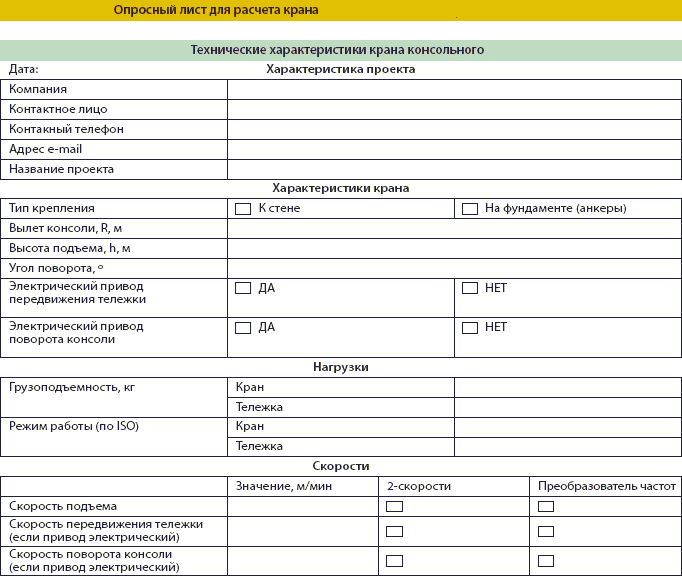This screenshot has width=682, height=576.
Task: Click the "Опросный лист для расчета крана" title
Action: 216,10
